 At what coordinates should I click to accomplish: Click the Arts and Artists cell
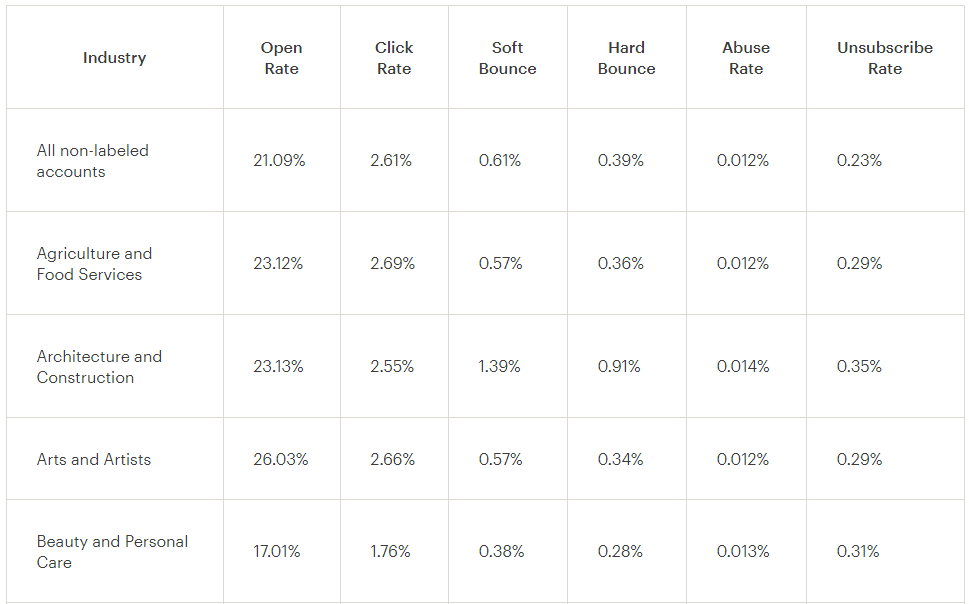[x=94, y=460]
